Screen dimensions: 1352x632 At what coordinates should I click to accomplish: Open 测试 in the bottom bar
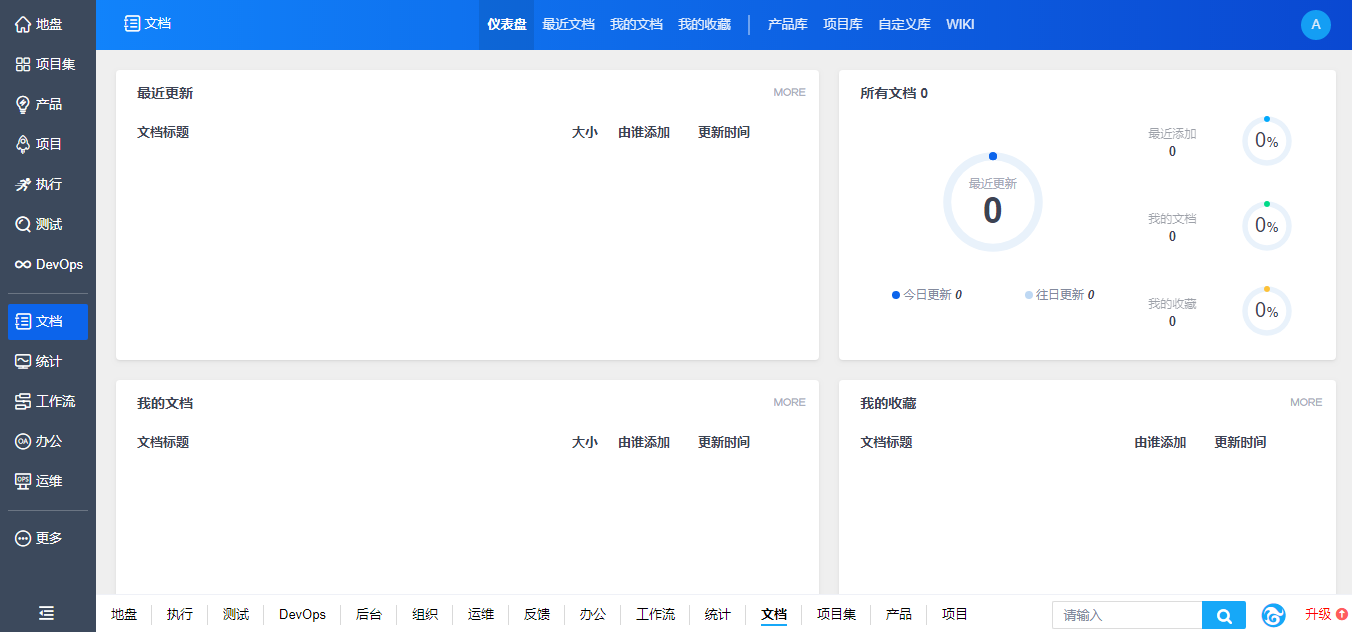pyautogui.click(x=236, y=614)
